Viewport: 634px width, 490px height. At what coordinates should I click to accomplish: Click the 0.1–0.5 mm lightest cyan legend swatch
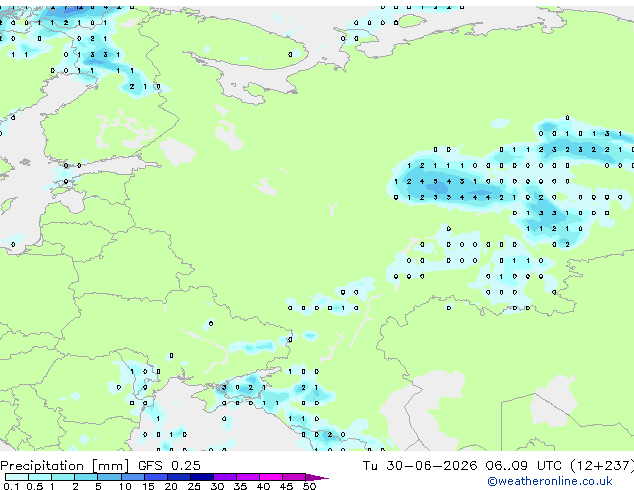(x=17, y=477)
